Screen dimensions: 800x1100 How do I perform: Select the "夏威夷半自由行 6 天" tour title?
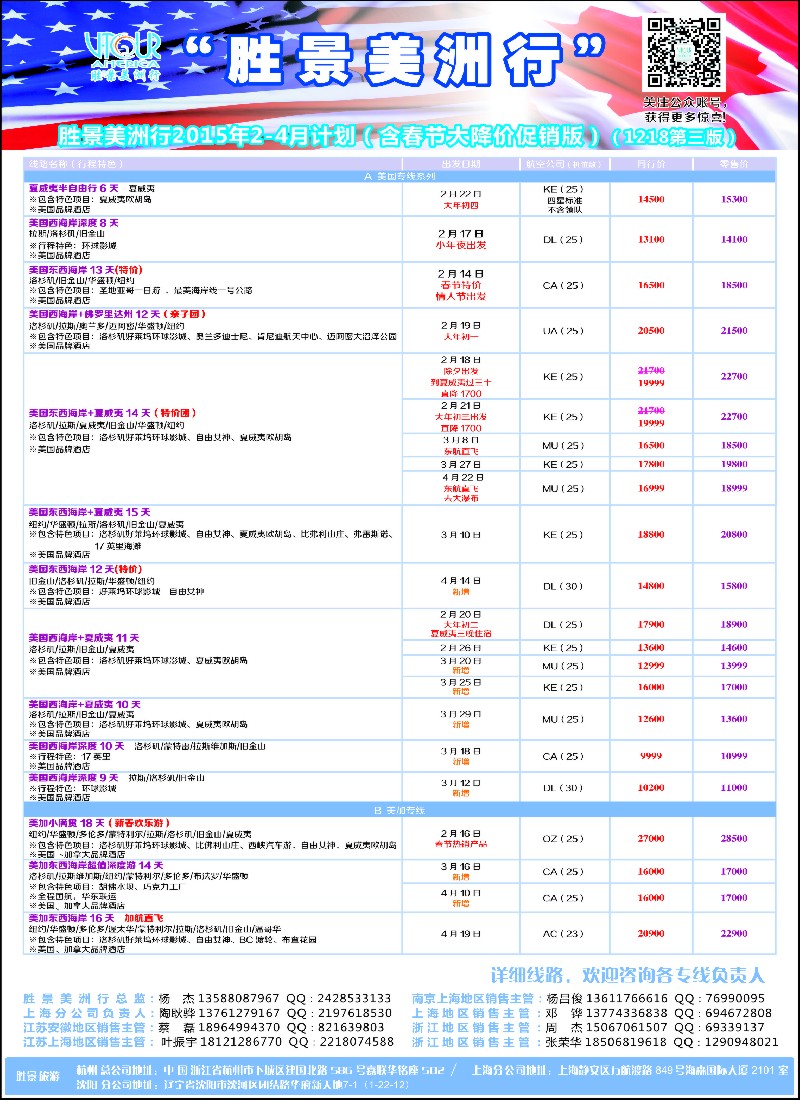[x=74, y=189]
